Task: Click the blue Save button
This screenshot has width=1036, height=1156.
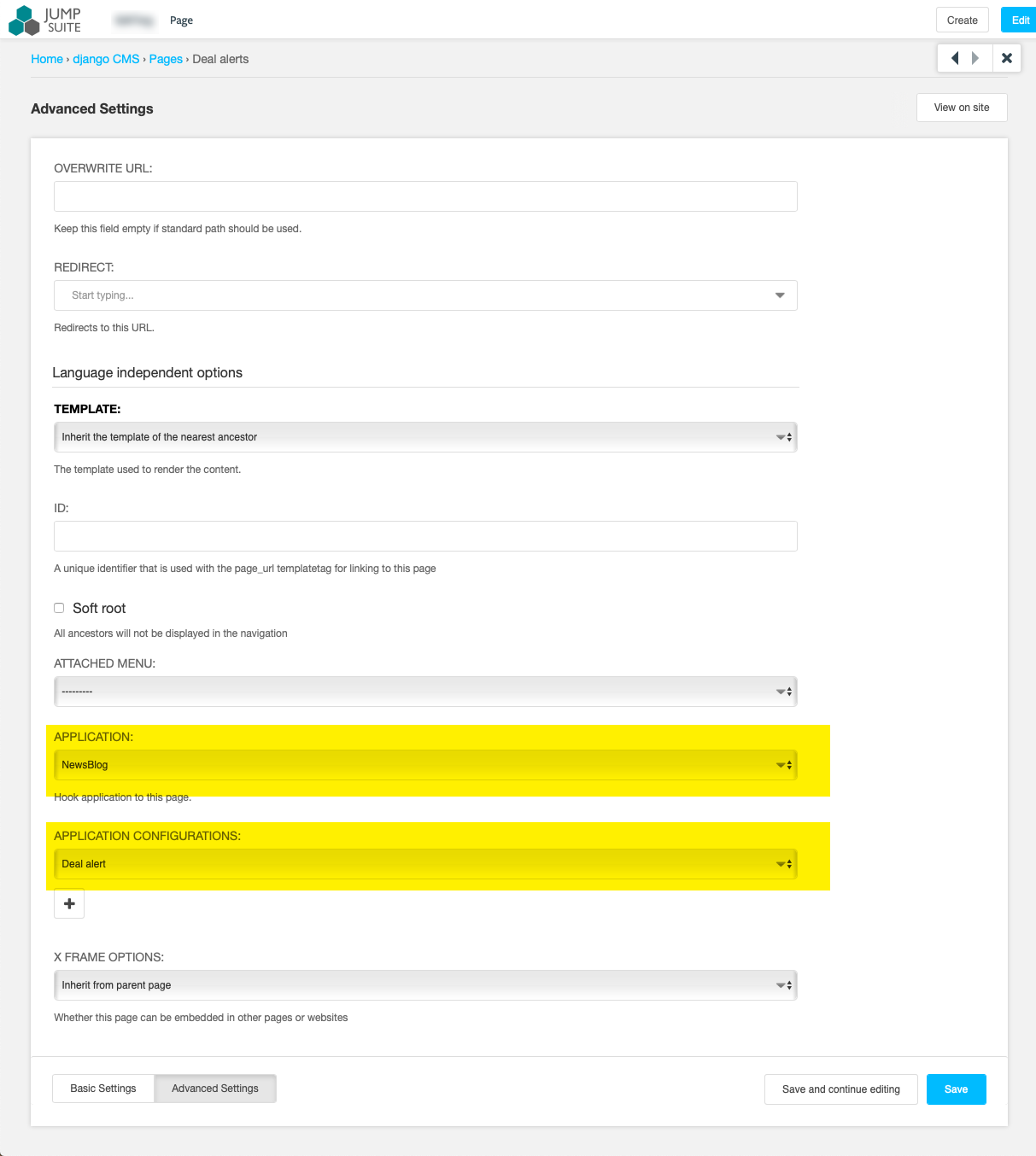Action: click(956, 1089)
